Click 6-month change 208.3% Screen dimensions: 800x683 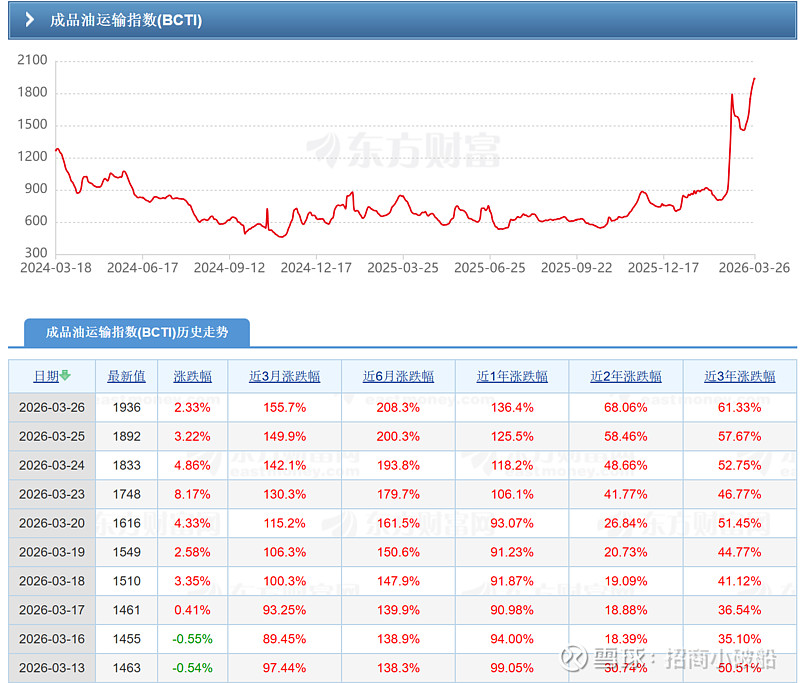pos(398,408)
